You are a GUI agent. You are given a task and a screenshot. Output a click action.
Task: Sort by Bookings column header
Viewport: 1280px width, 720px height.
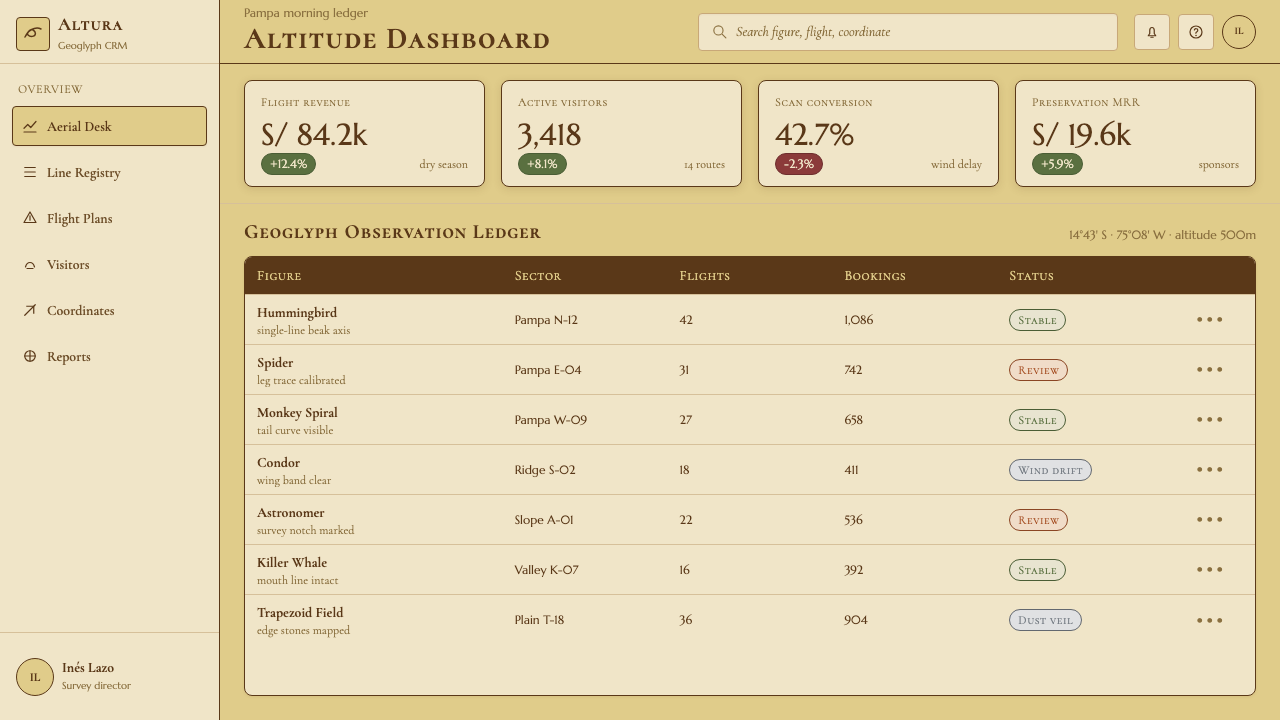tap(875, 275)
